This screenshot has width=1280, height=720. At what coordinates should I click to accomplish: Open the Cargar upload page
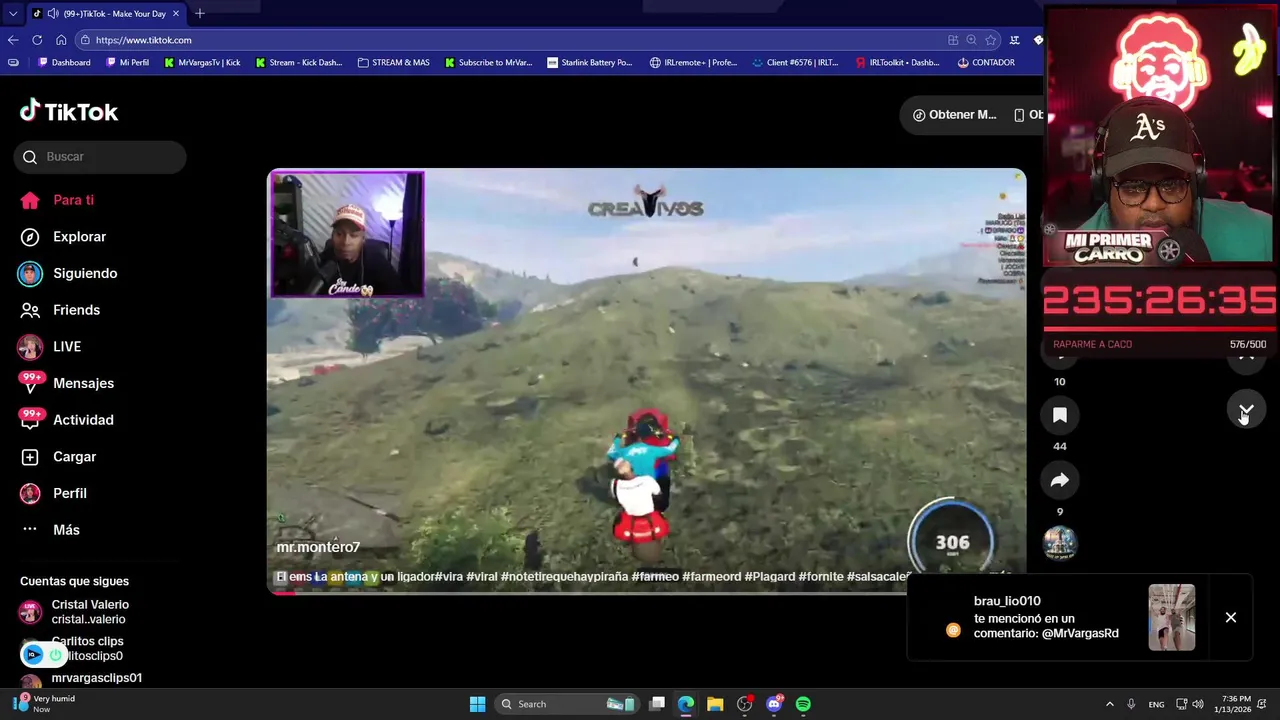[58, 457]
